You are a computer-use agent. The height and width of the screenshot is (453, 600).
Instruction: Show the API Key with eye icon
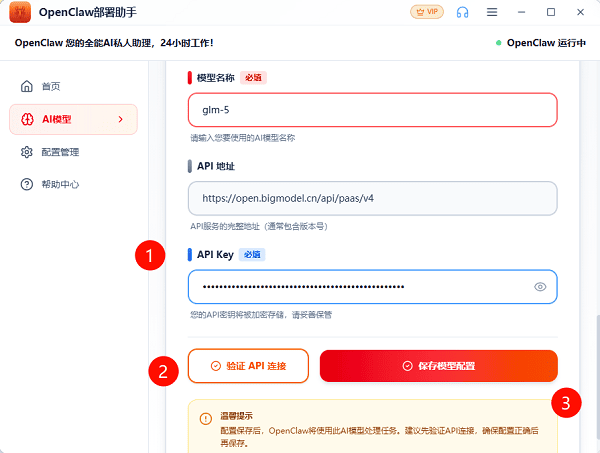click(x=540, y=287)
